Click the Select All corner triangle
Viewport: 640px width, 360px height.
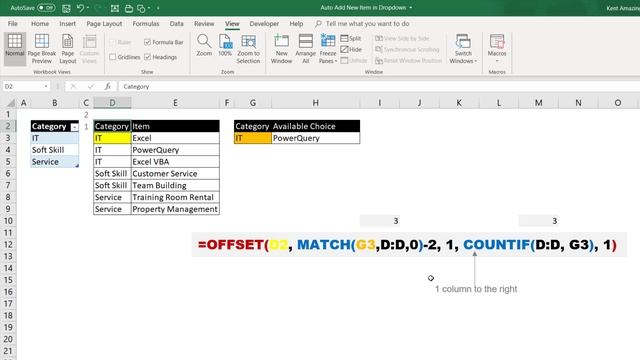click(11, 103)
